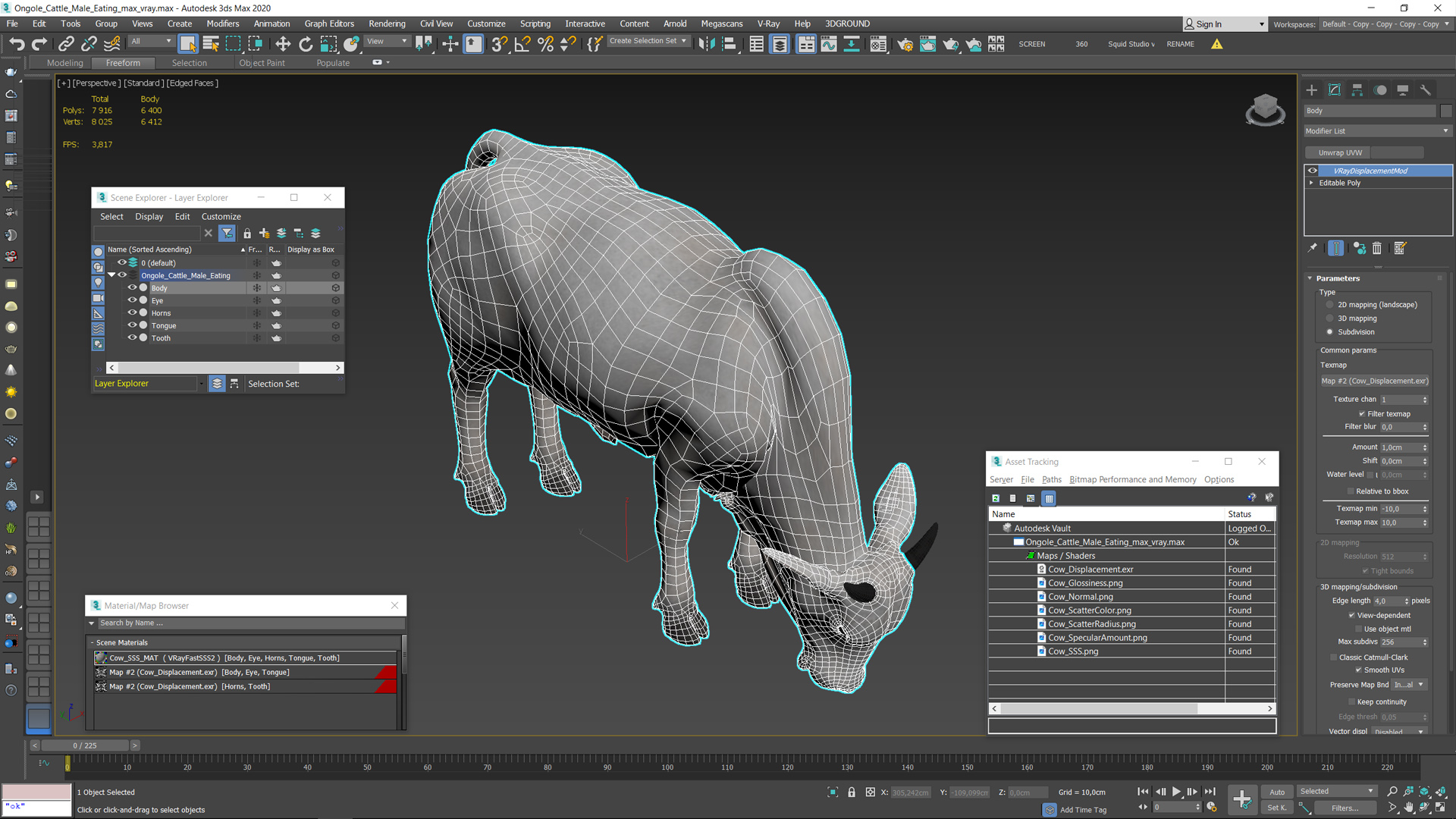Click the lock icon in Scene Explorer toolbar

[x=247, y=234]
